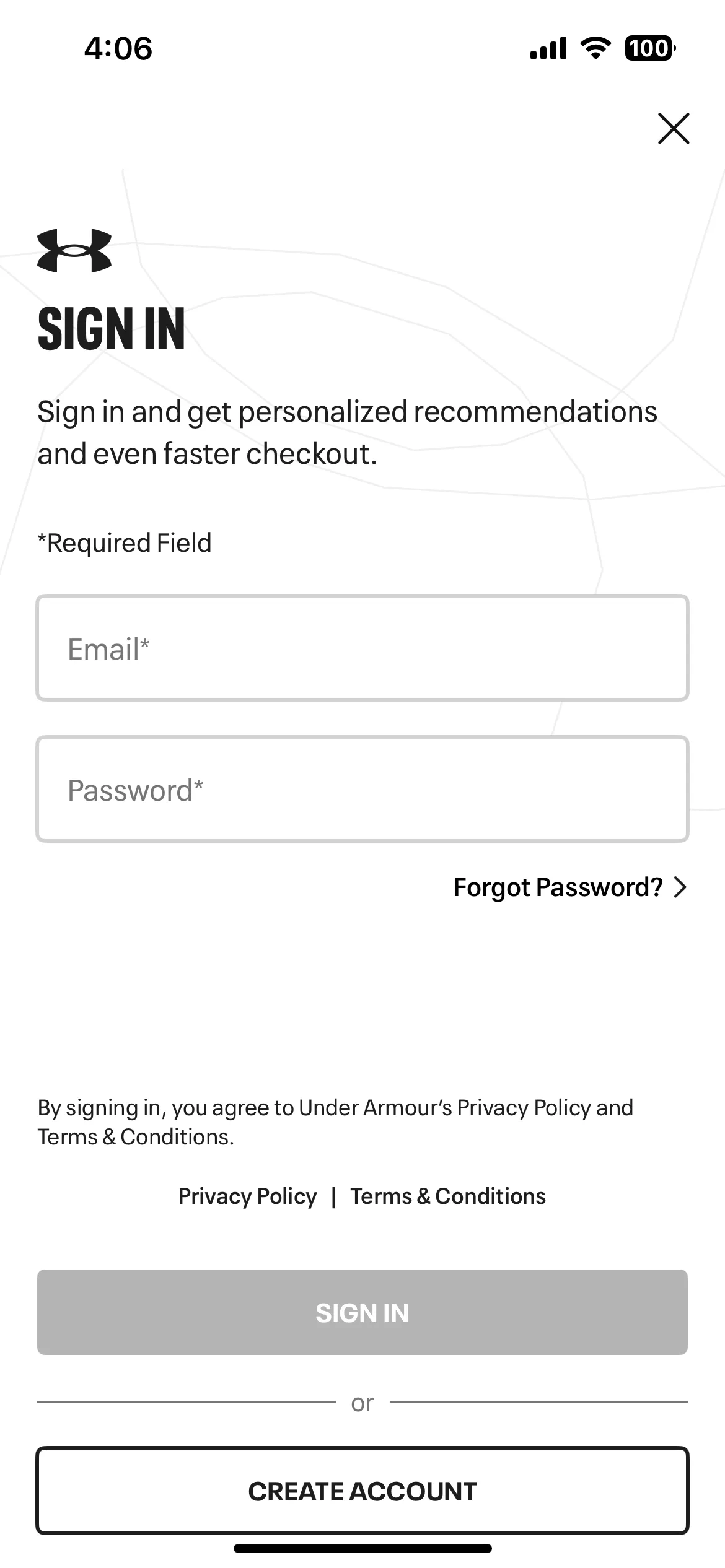The width and height of the screenshot is (725, 1568).
Task: Tap the "By signing in, you agree" text
Action: pyautogui.click(x=335, y=1122)
